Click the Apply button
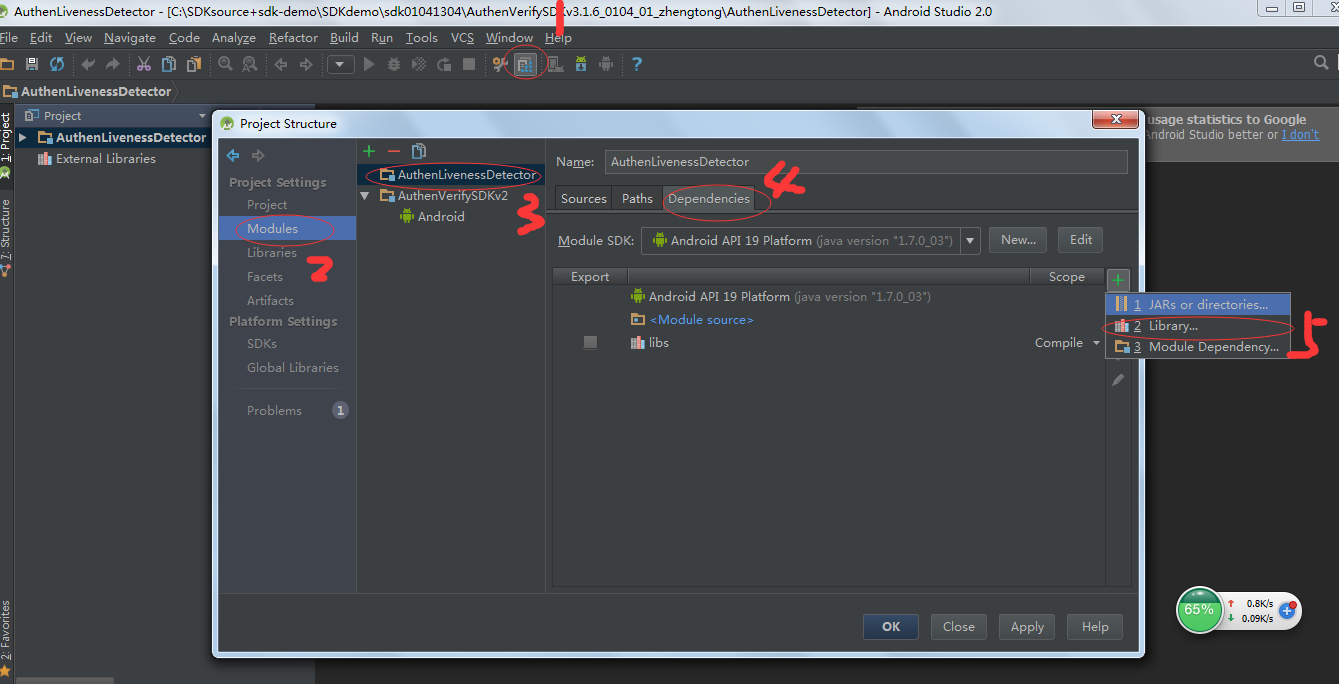Image resolution: width=1339 pixels, height=684 pixels. (1027, 627)
